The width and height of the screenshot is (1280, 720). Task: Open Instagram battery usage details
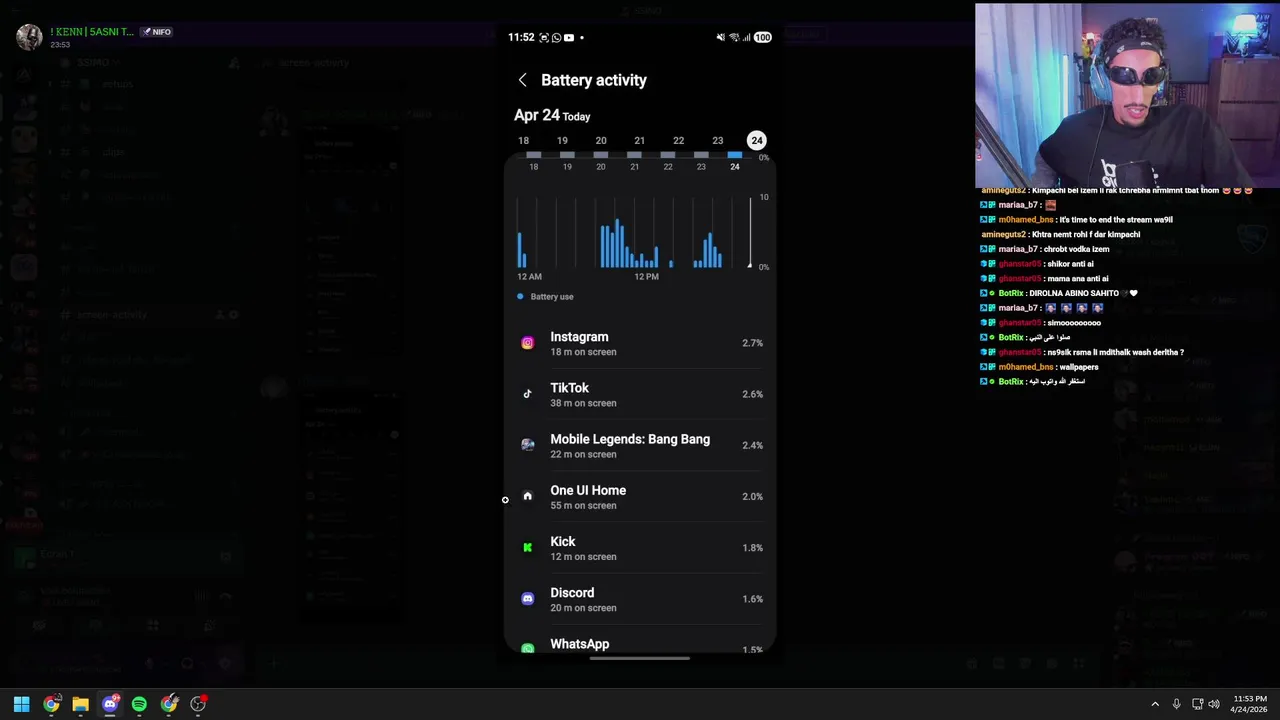click(x=640, y=343)
